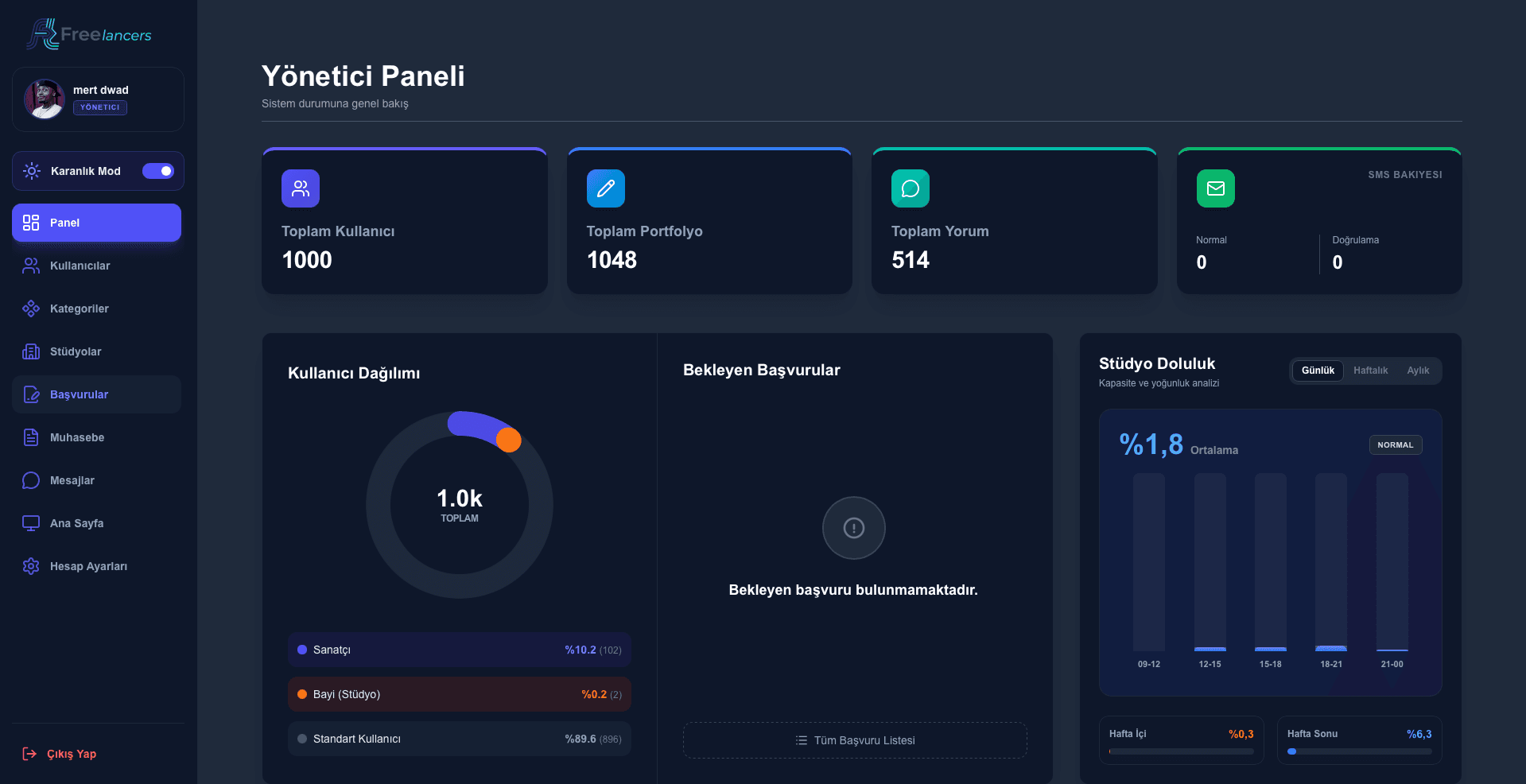The width and height of the screenshot is (1526, 784).
Task: Click the Hafta Sonu progress bar
Action: point(1360,751)
